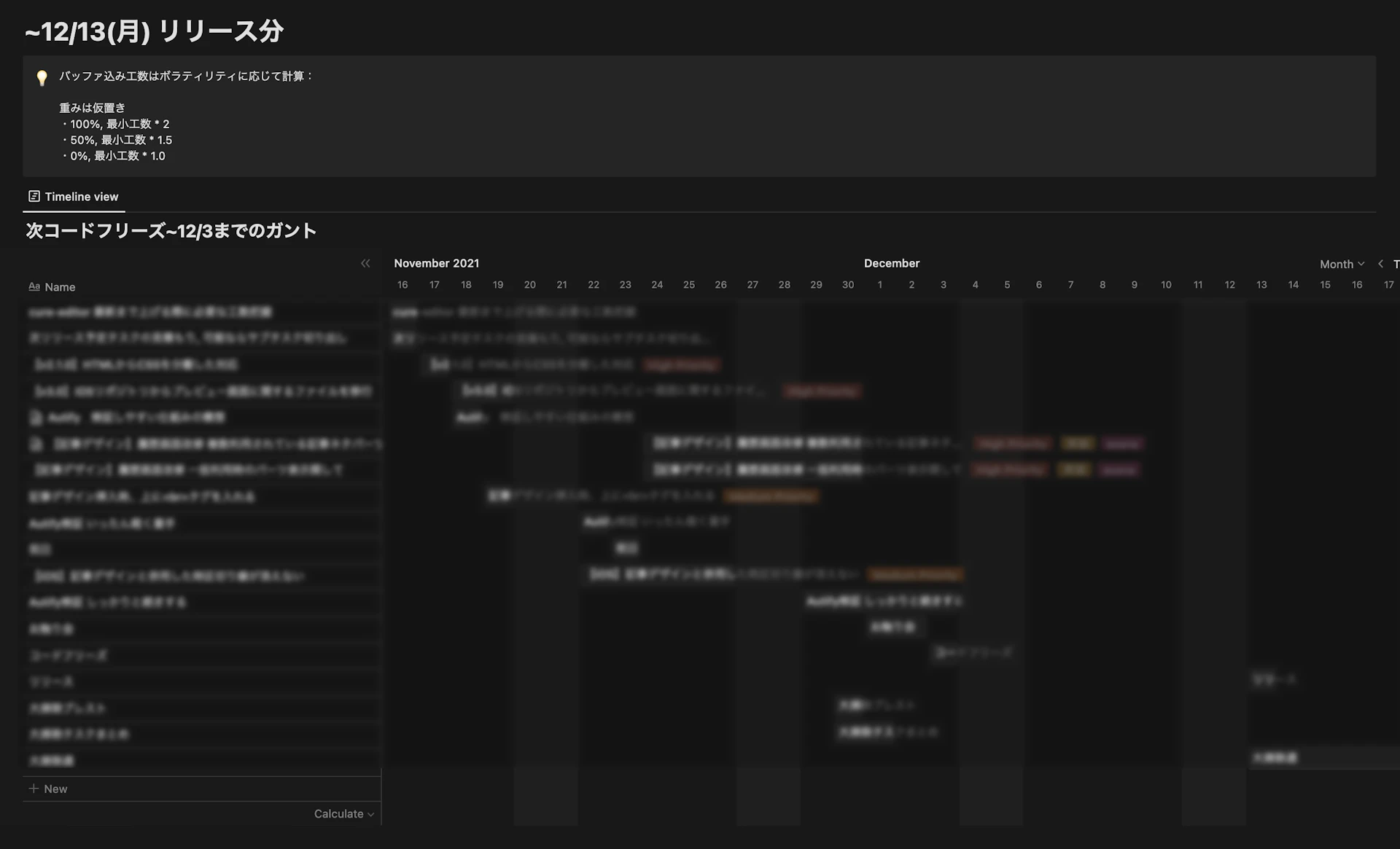Click the plus icon beside New

(34, 789)
